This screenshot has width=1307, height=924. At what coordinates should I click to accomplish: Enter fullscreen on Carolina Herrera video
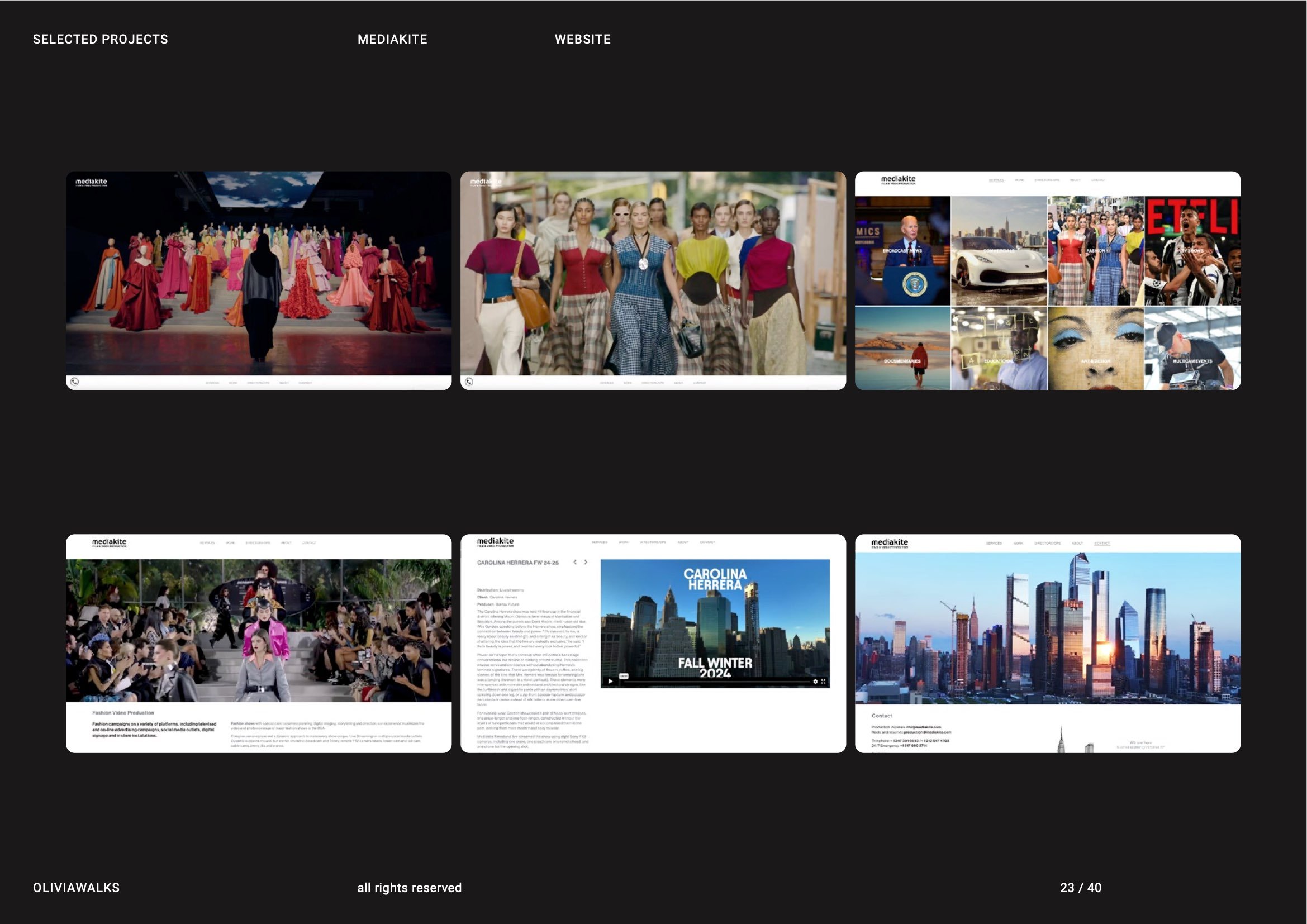[823, 681]
